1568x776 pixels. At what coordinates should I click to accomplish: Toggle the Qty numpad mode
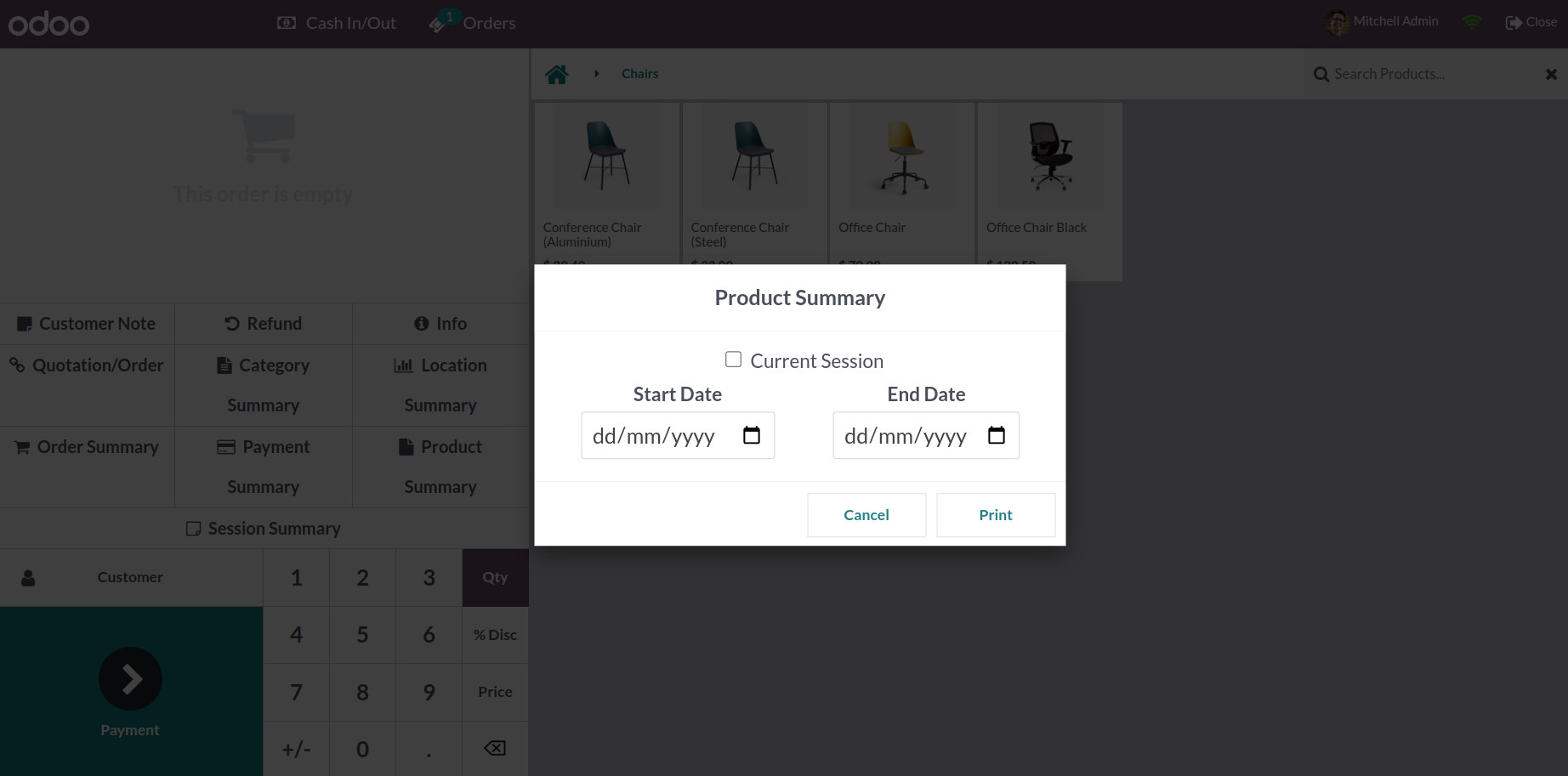pos(495,578)
